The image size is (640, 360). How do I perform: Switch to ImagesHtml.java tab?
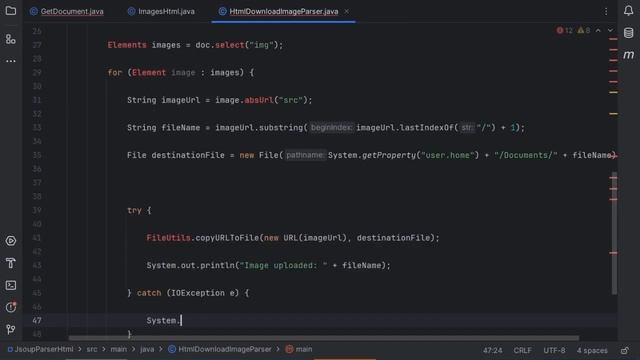[x=161, y=11]
